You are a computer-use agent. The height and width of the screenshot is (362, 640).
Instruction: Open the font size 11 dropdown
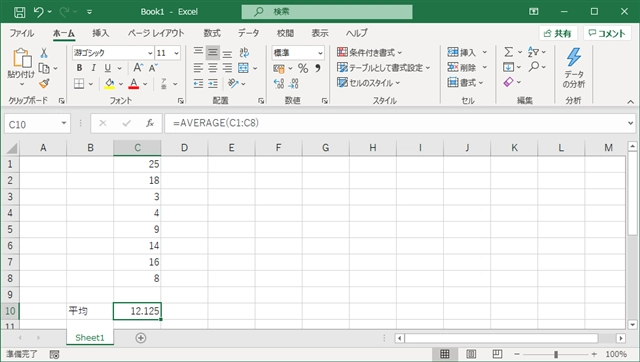click(176, 53)
